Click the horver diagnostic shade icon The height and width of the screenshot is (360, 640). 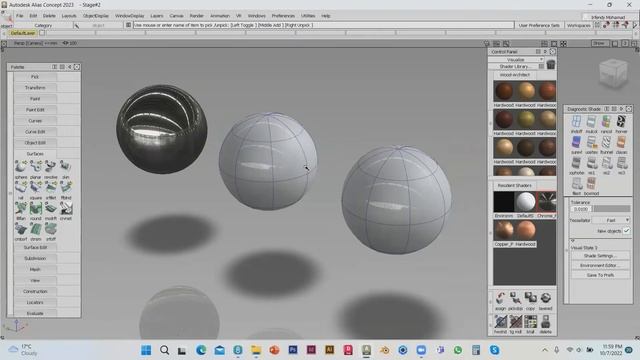[x=621, y=121]
